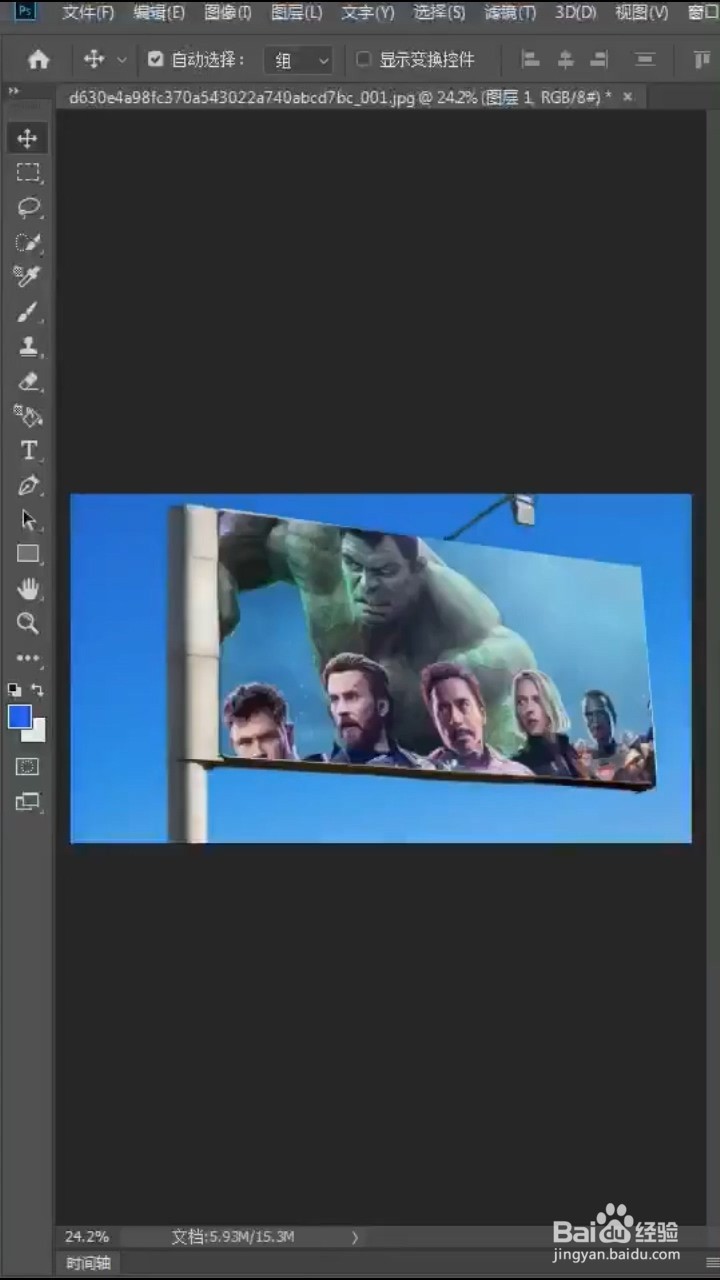
Task: Select the Eyedropper tool
Action: [x=27, y=276]
